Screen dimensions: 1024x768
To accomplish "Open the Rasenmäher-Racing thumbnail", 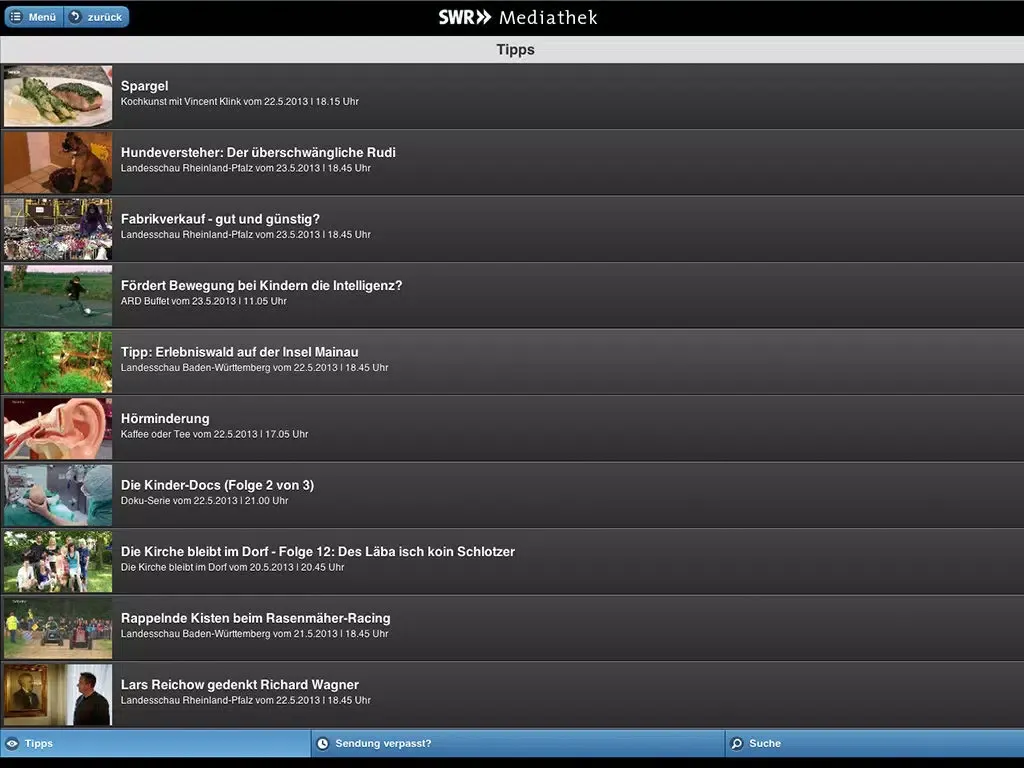I will point(58,629).
